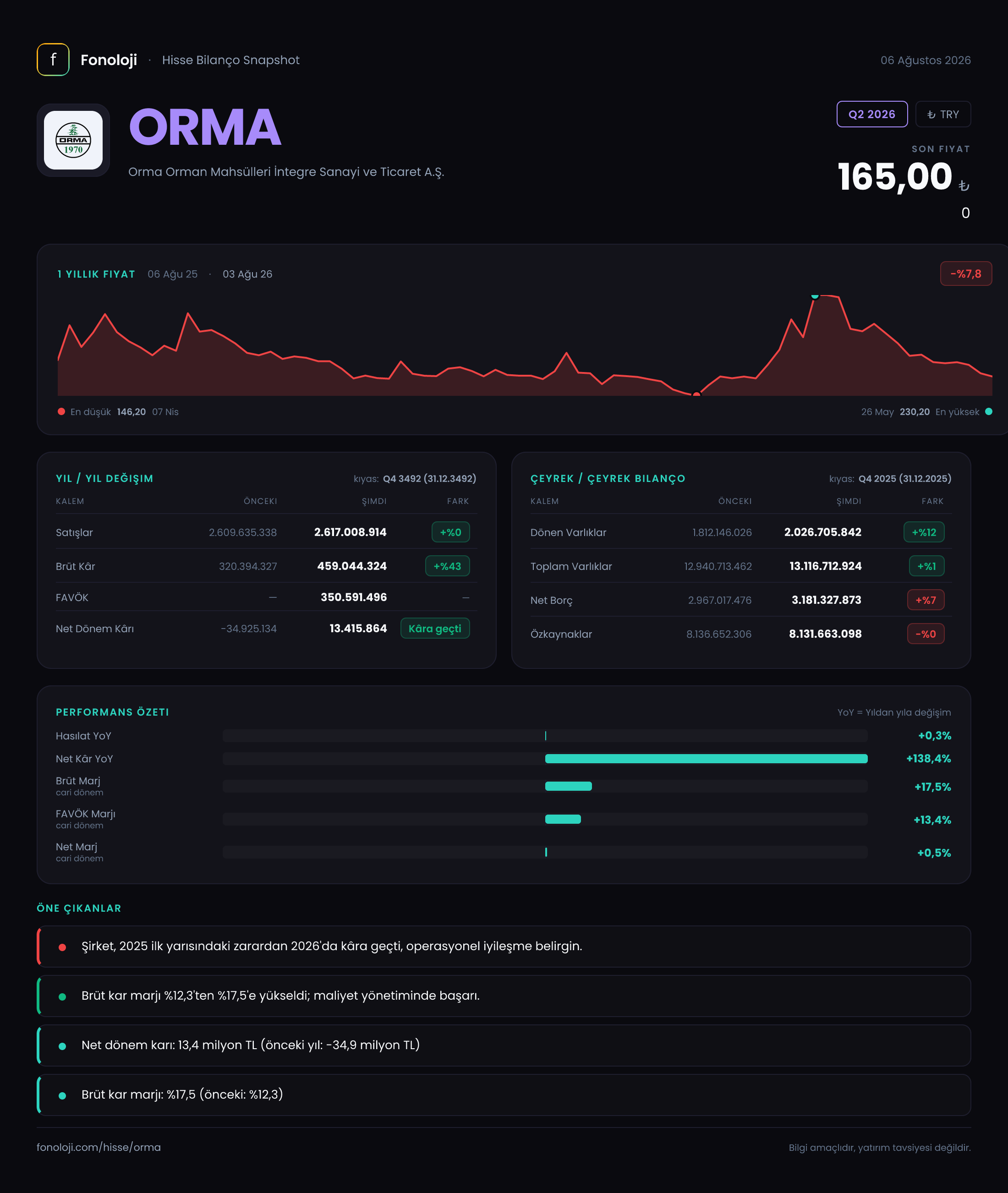
Task: Click bullet beside 'Brüt kar marjı: %17,5' highlight
Action: pos(62,1096)
